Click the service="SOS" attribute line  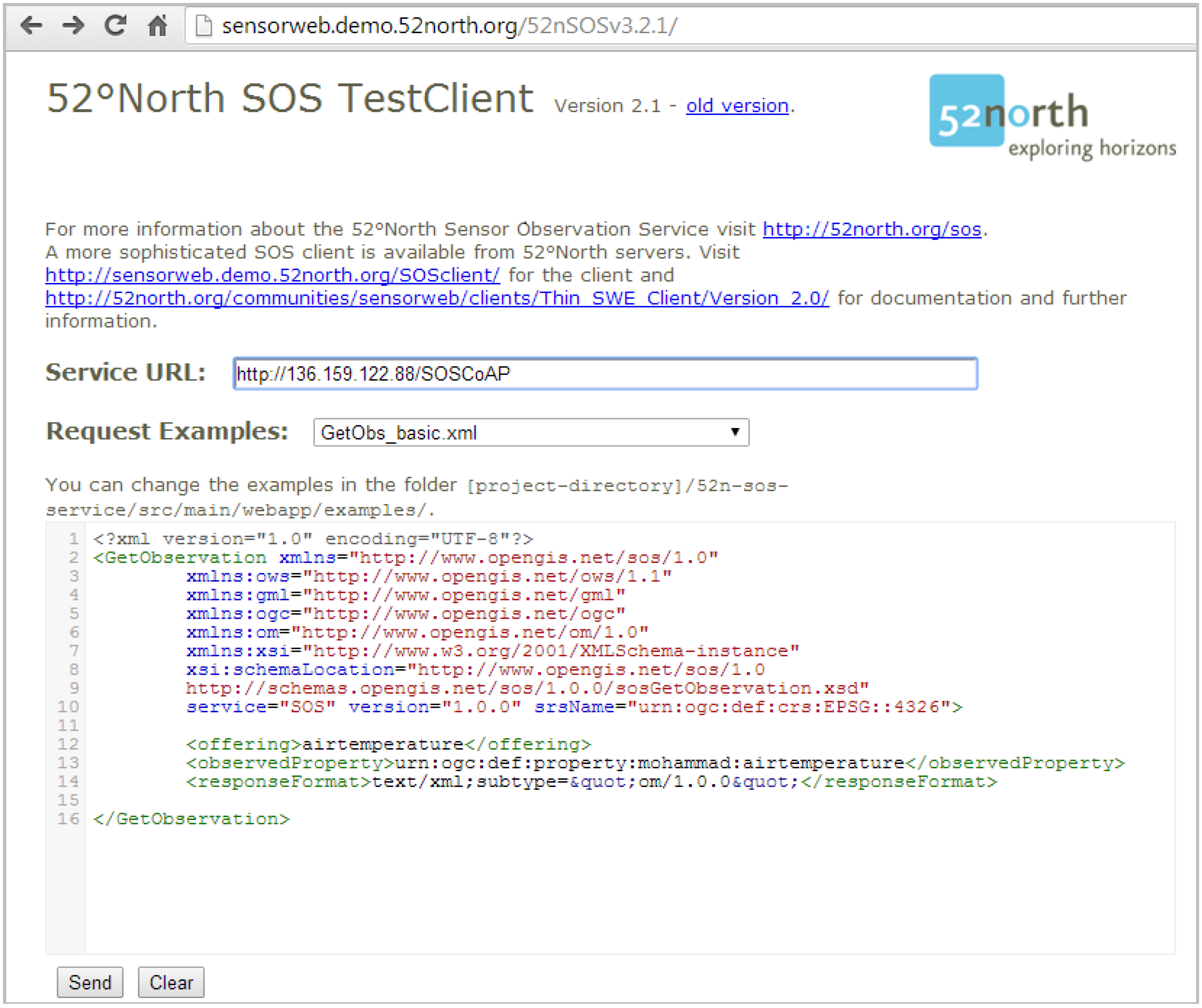pyautogui.click(x=574, y=707)
